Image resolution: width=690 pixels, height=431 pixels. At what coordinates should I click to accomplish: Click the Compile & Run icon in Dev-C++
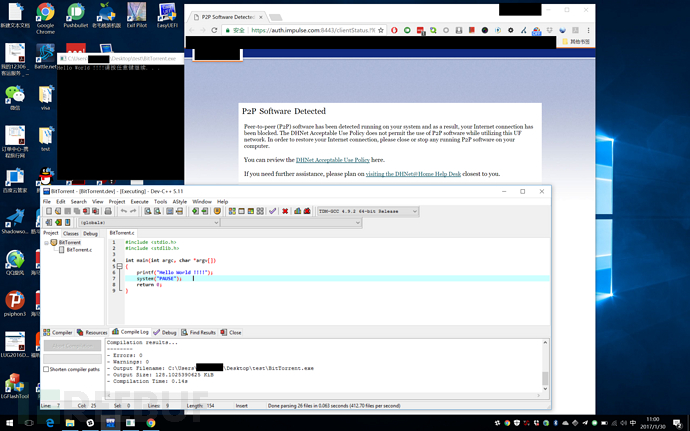pyautogui.click(x=251, y=211)
